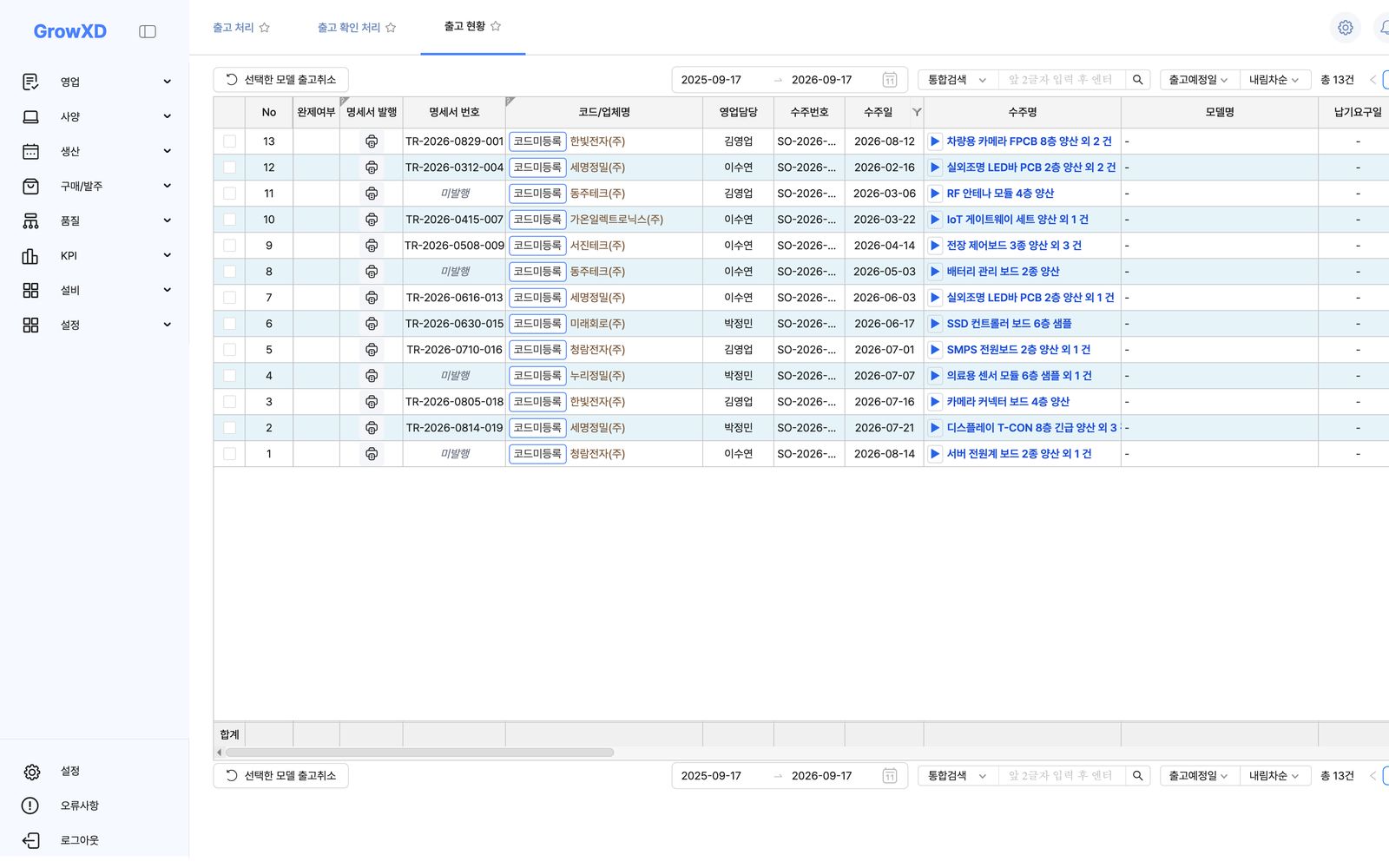The height and width of the screenshot is (868, 1389).
Task: Click the top start date 2025-09-17 field
Action: (x=711, y=80)
